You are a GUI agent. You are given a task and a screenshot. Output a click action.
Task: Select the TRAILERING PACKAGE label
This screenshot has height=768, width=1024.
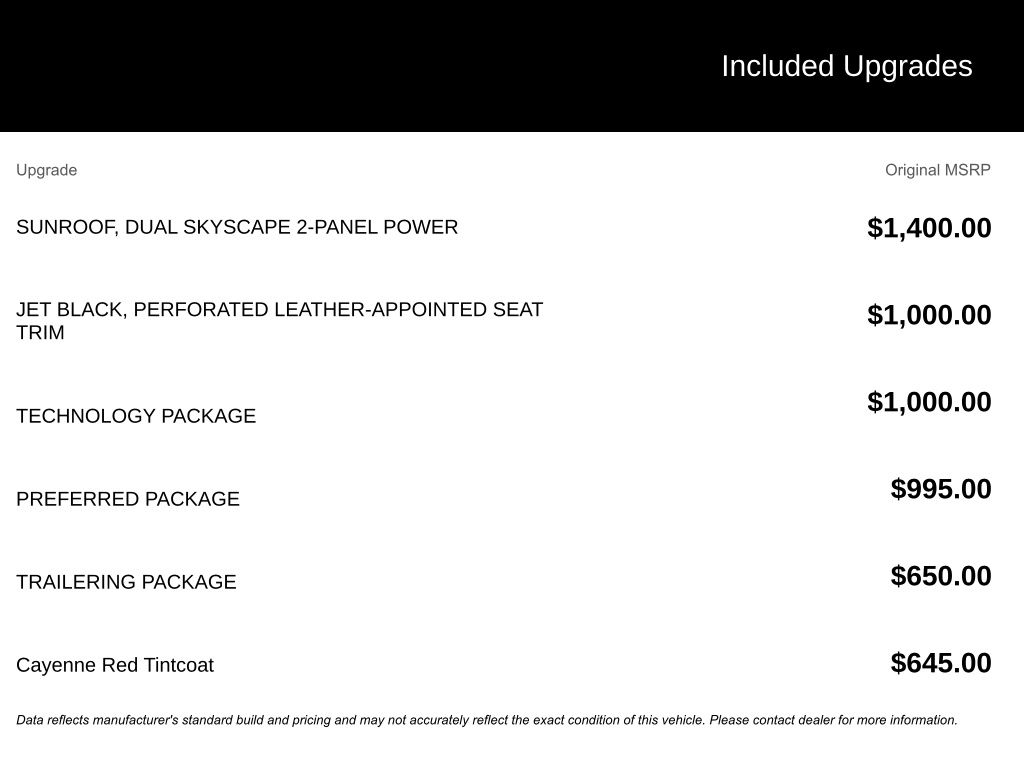(126, 582)
